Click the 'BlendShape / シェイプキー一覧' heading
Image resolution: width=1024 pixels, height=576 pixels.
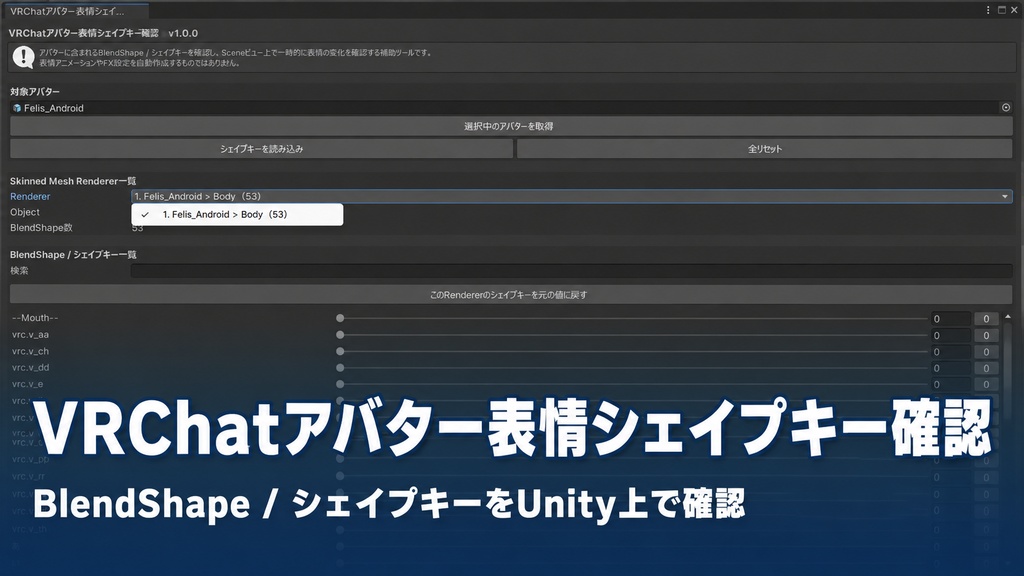(x=73, y=255)
